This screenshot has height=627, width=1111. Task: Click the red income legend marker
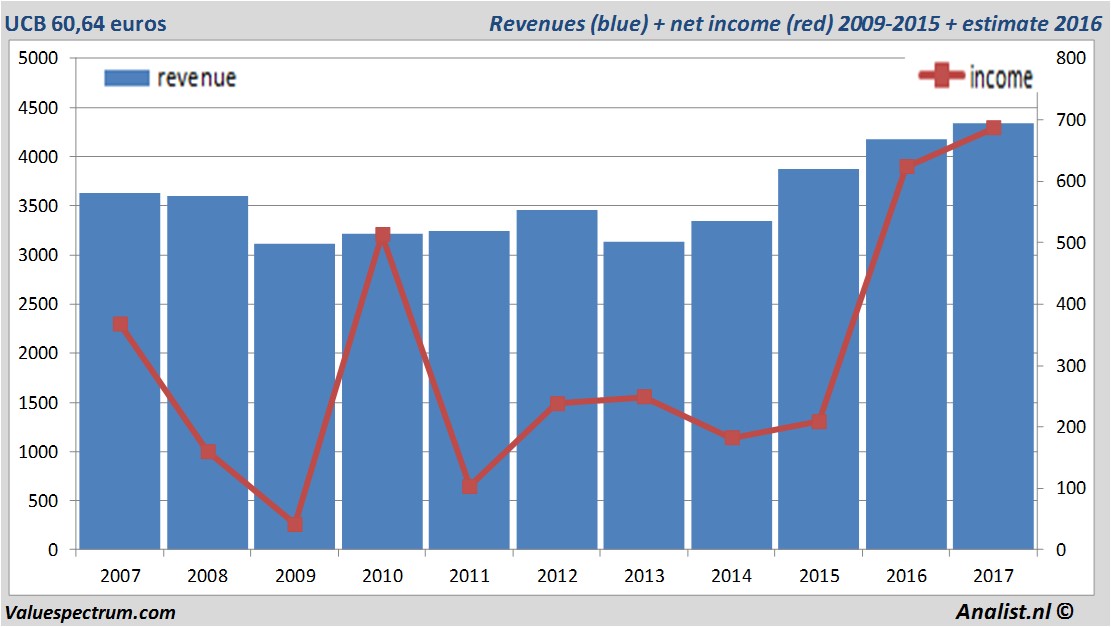(941, 75)
